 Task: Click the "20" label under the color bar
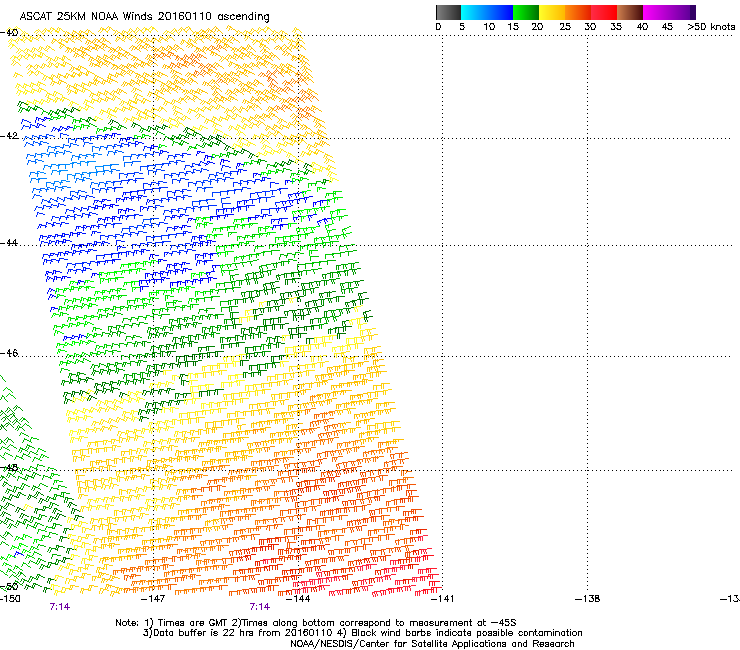(x=538, y=27)
